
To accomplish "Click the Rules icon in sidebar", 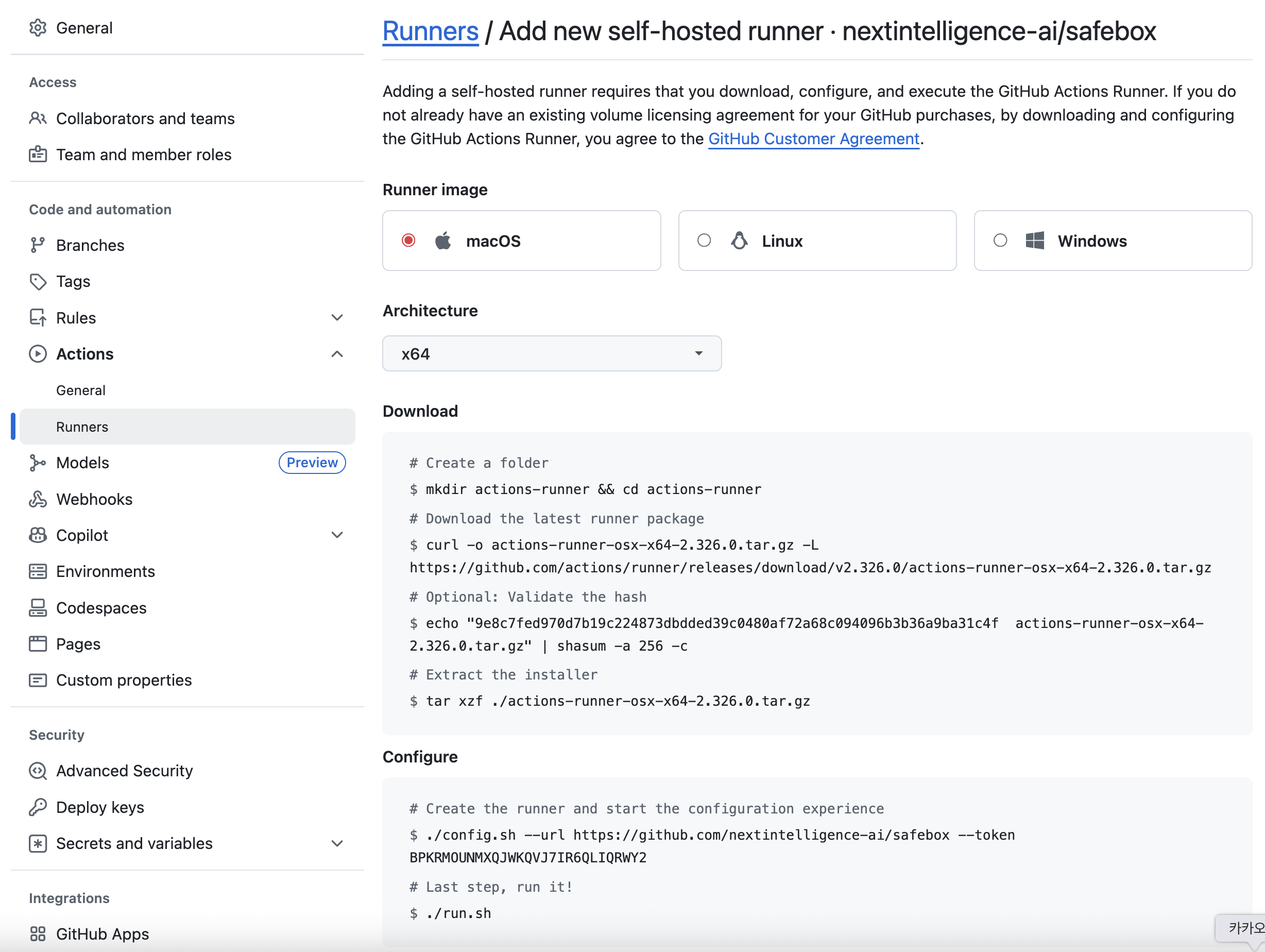I will (38, 317).
